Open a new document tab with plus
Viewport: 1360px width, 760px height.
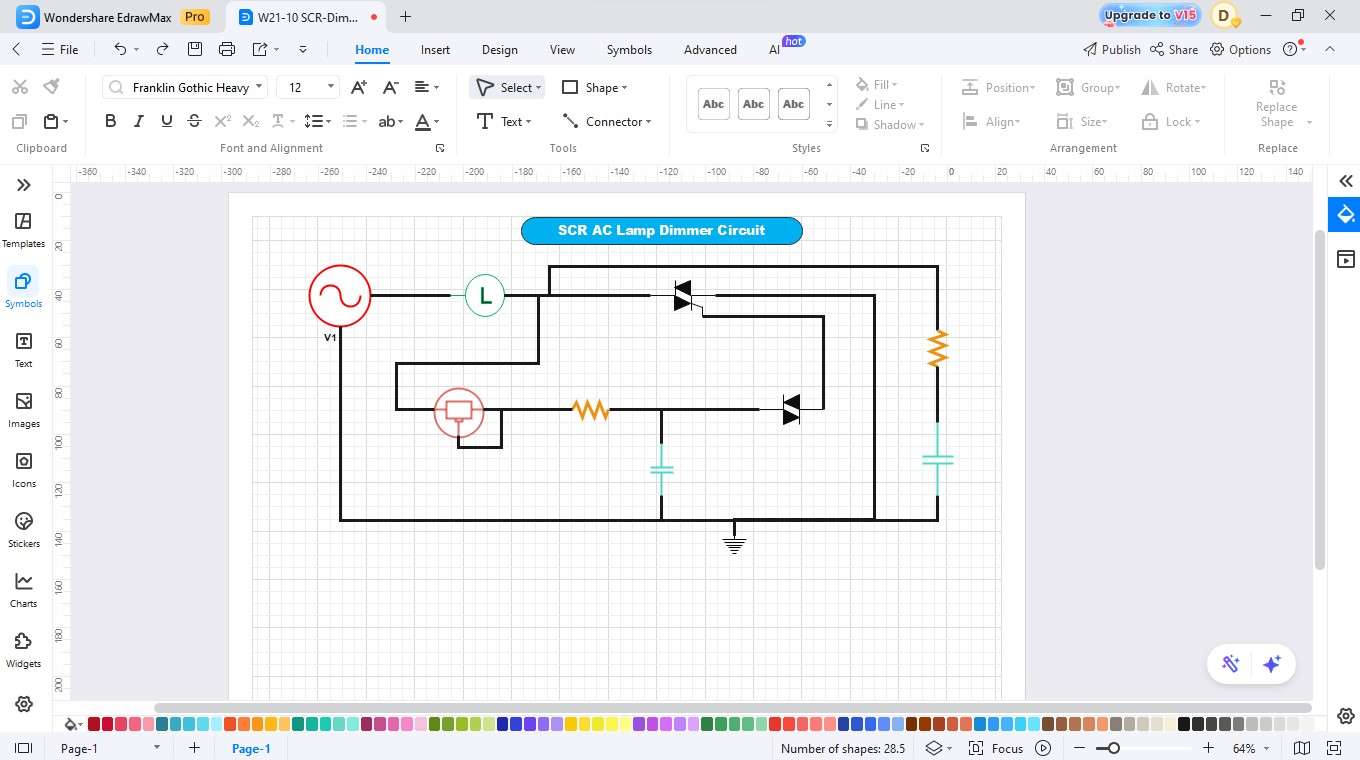point(405,16)
